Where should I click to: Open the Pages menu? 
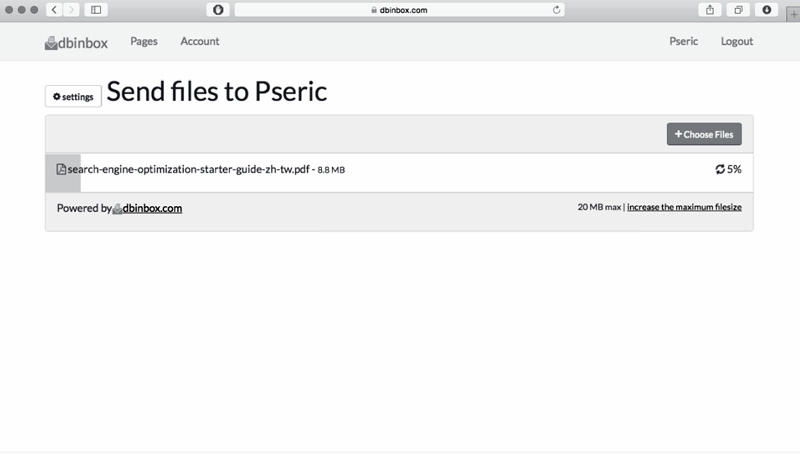tap(144, 42)
